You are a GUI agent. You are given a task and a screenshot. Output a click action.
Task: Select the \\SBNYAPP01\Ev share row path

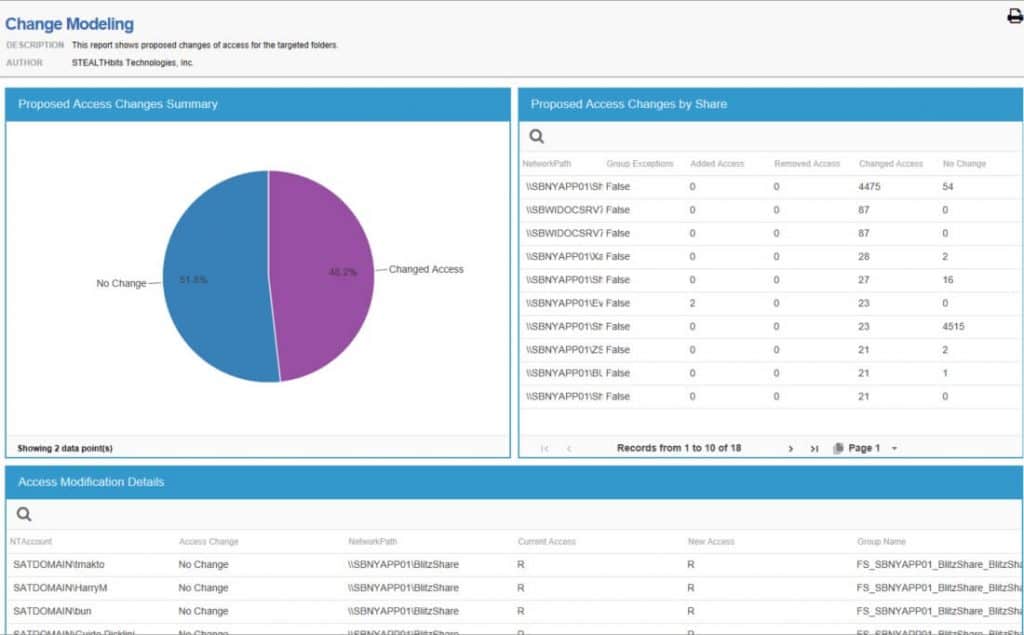[x=564, y=303]
